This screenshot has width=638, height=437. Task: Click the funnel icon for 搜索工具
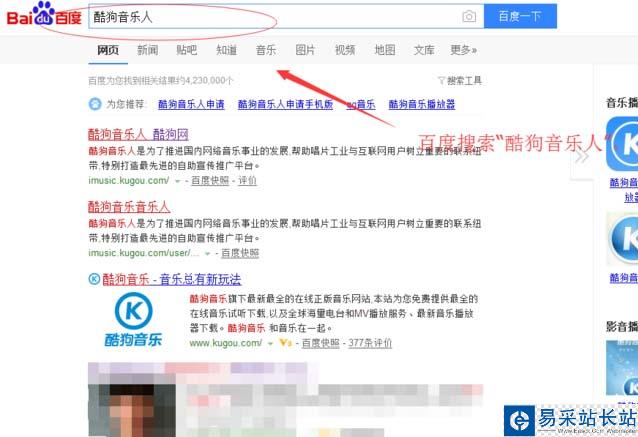point(441,81)
